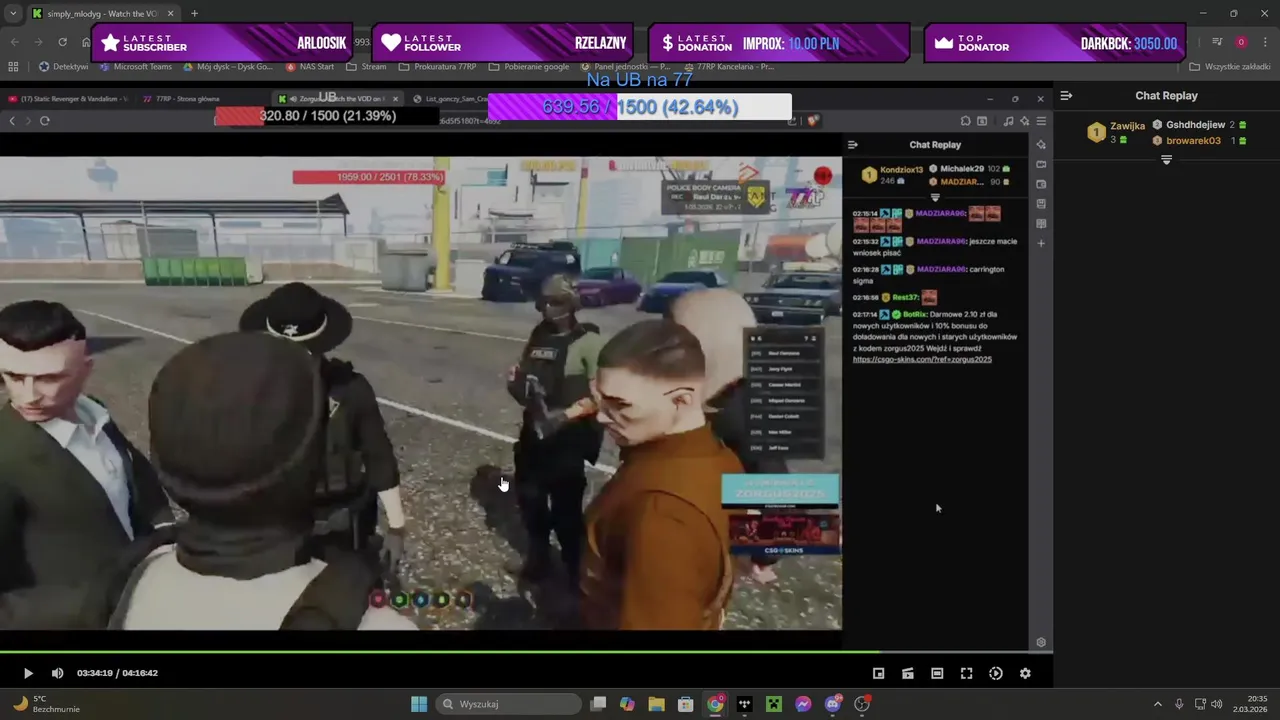Image resolution: width=1280 pixels, height=720 pixels.
Task: Open Panel jednostki bookmark
Action: [x=625, y=67]
